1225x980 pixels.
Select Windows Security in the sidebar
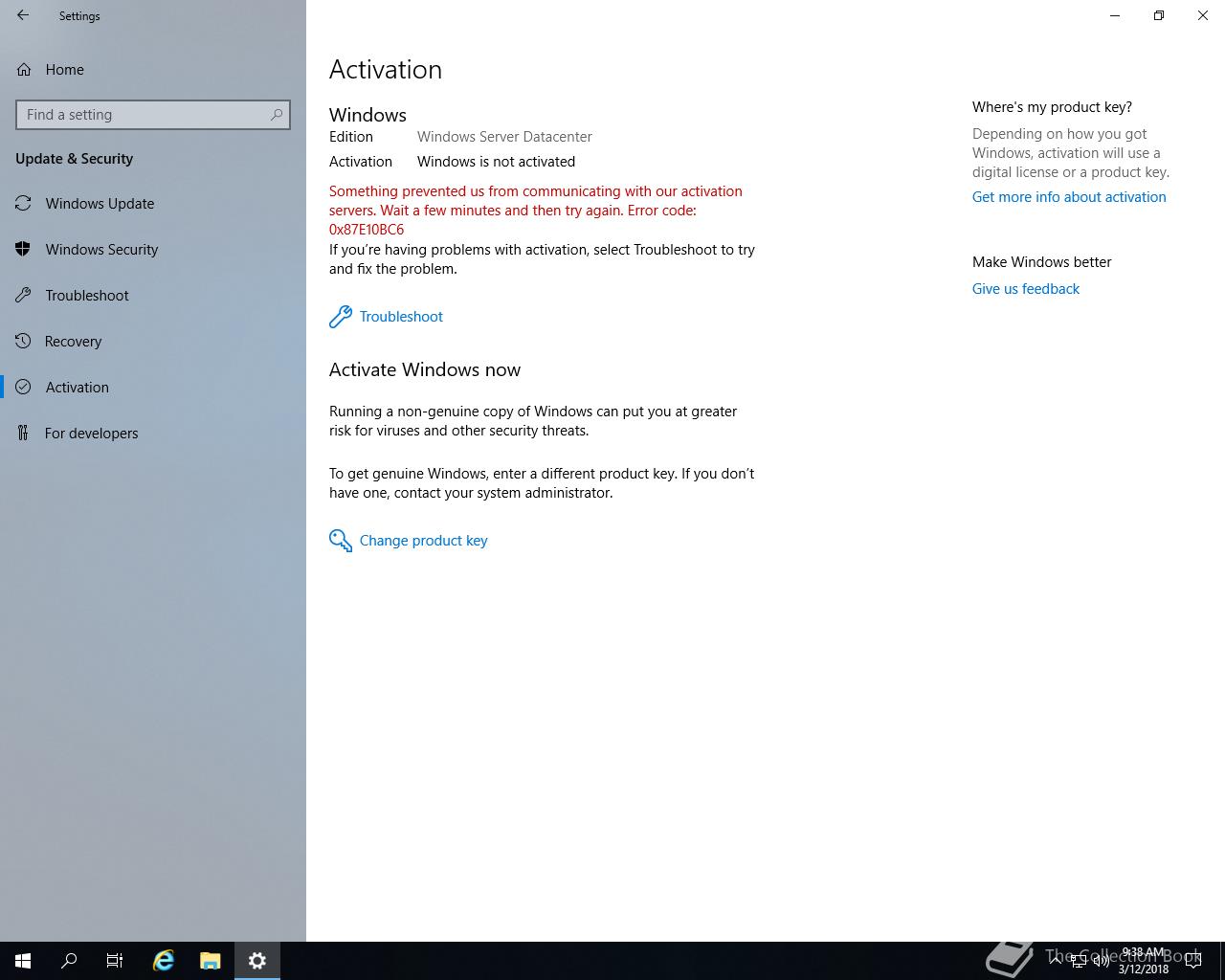[x=153, y=249]
